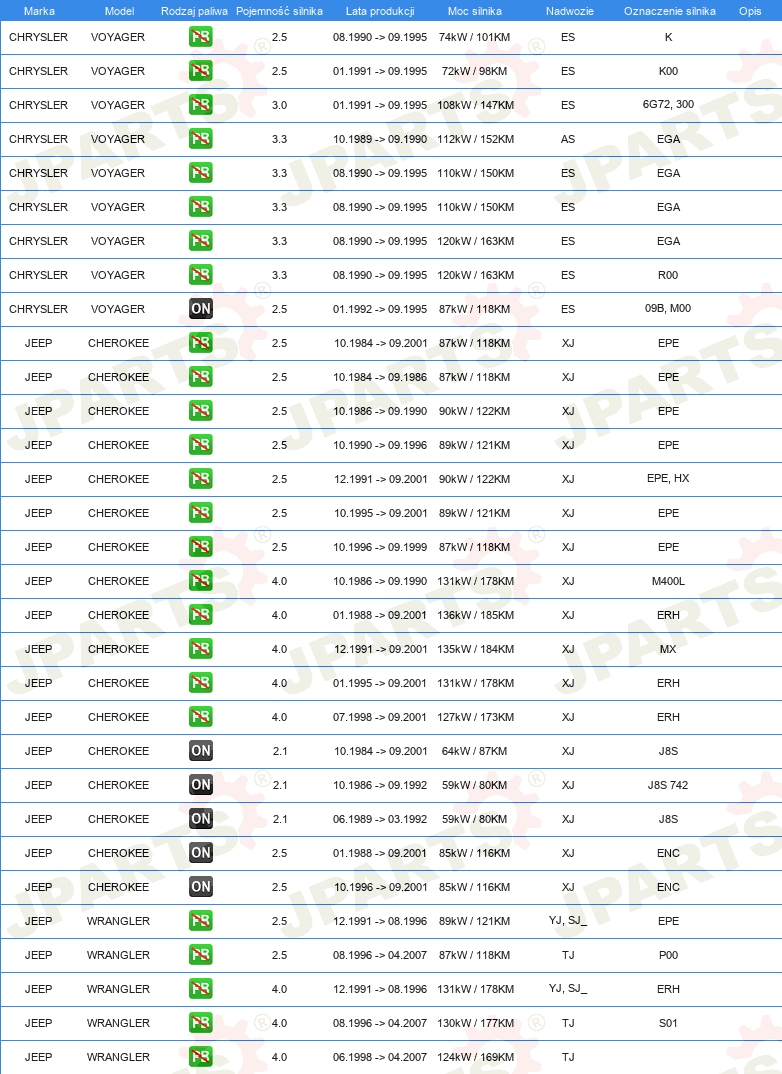Image resolution: width=782 pixels, height=1074 pixels.
Task: Click the engine code '09B, M00'
Action: [x=668, y=308]
